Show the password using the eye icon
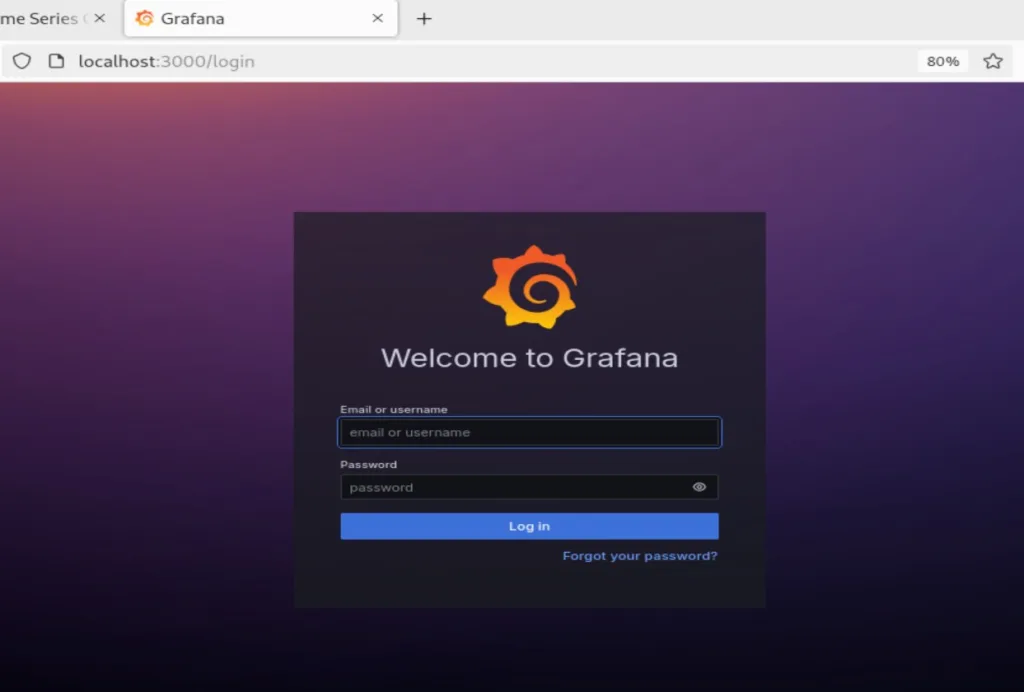 pyautogui.click(x=699, y=487)
